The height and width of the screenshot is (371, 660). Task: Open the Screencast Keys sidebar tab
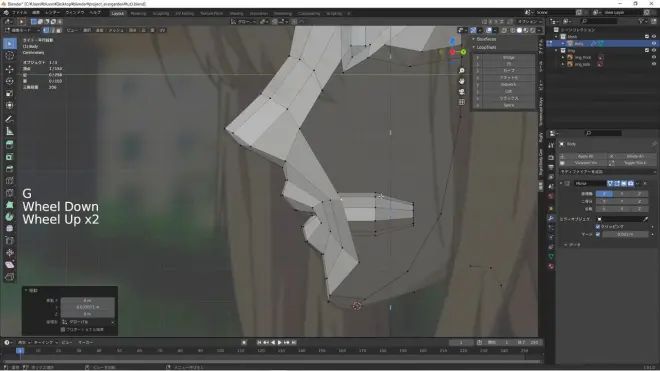point(541,112)
